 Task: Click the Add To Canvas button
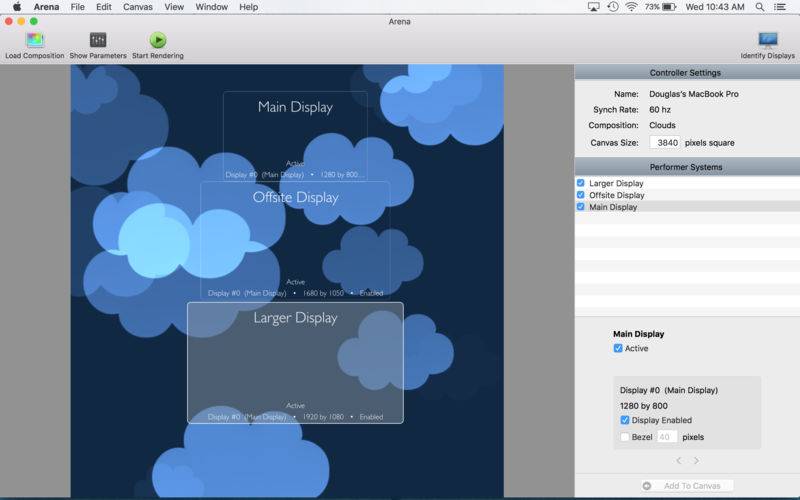[x=687, y=486]
